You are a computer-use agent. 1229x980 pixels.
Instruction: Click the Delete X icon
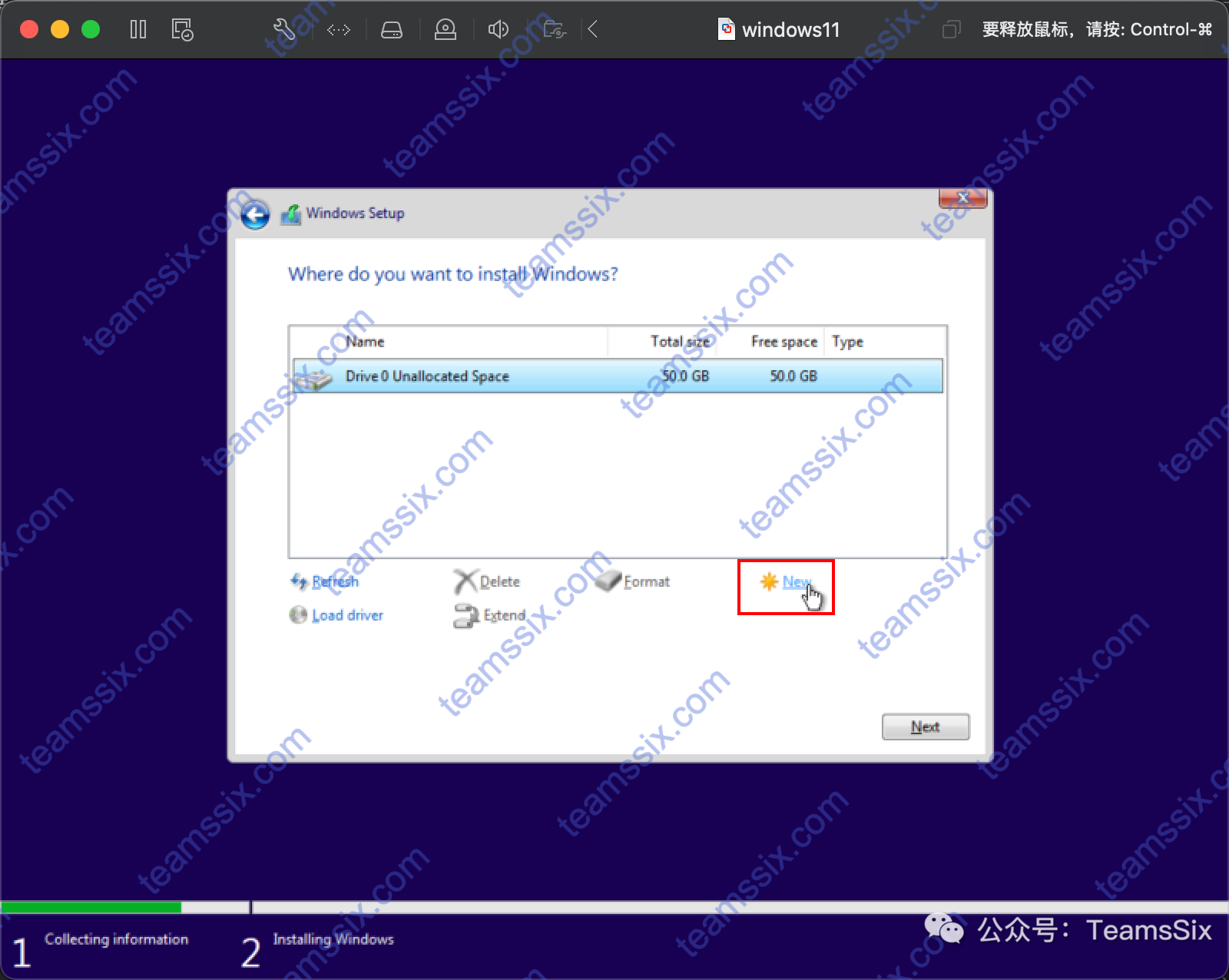click(x=465, y=581)
